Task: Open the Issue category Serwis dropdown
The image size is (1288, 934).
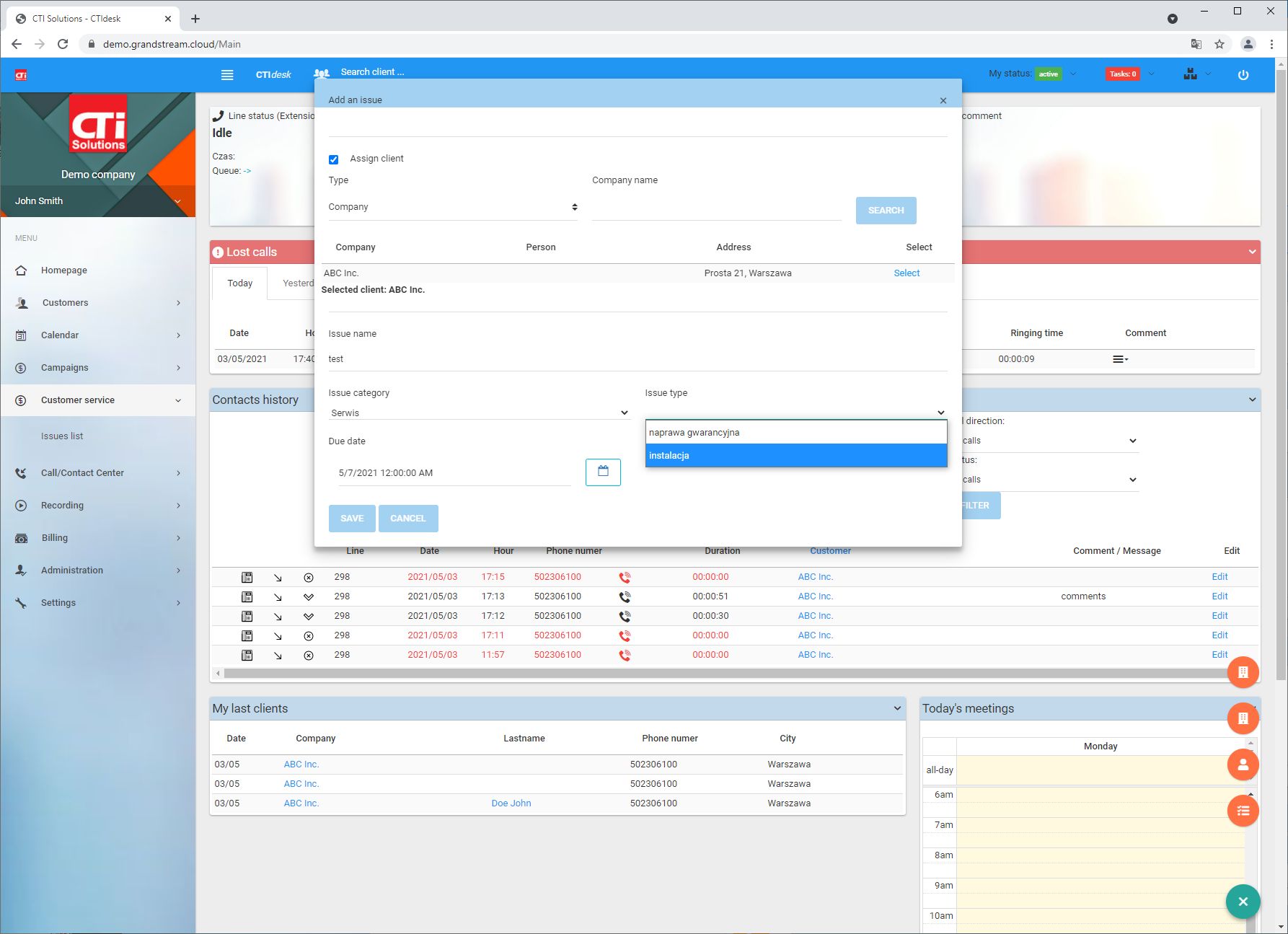Action: [x=479, y=413]
